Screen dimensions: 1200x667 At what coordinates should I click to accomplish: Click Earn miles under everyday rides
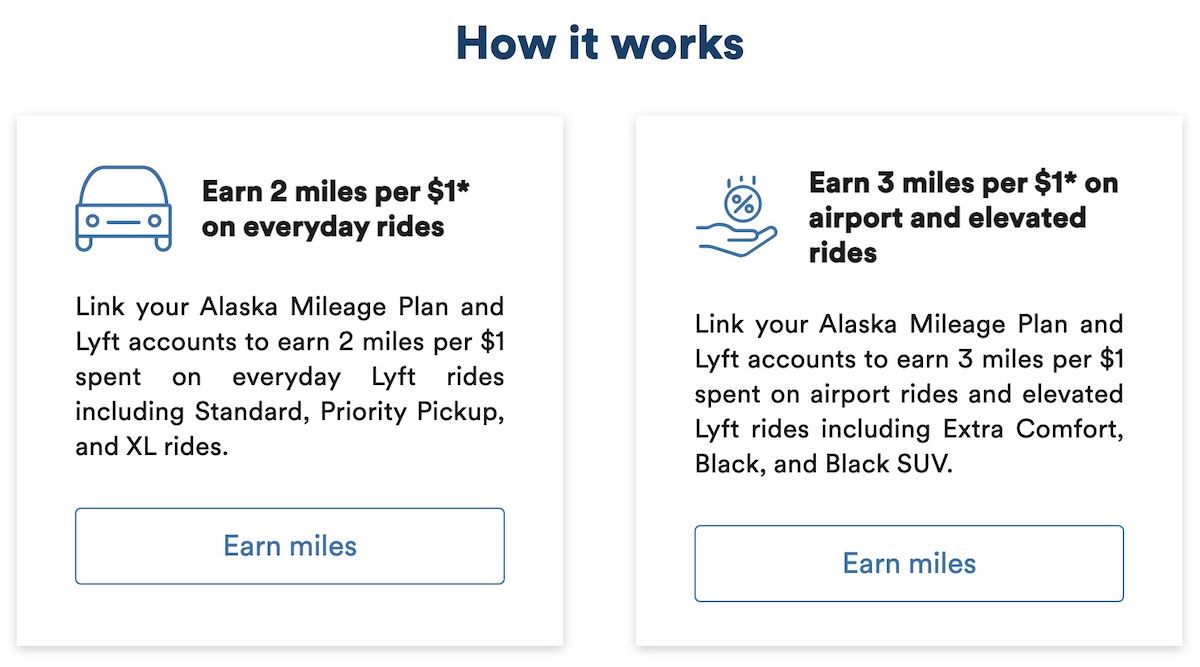tap(290, 546)
